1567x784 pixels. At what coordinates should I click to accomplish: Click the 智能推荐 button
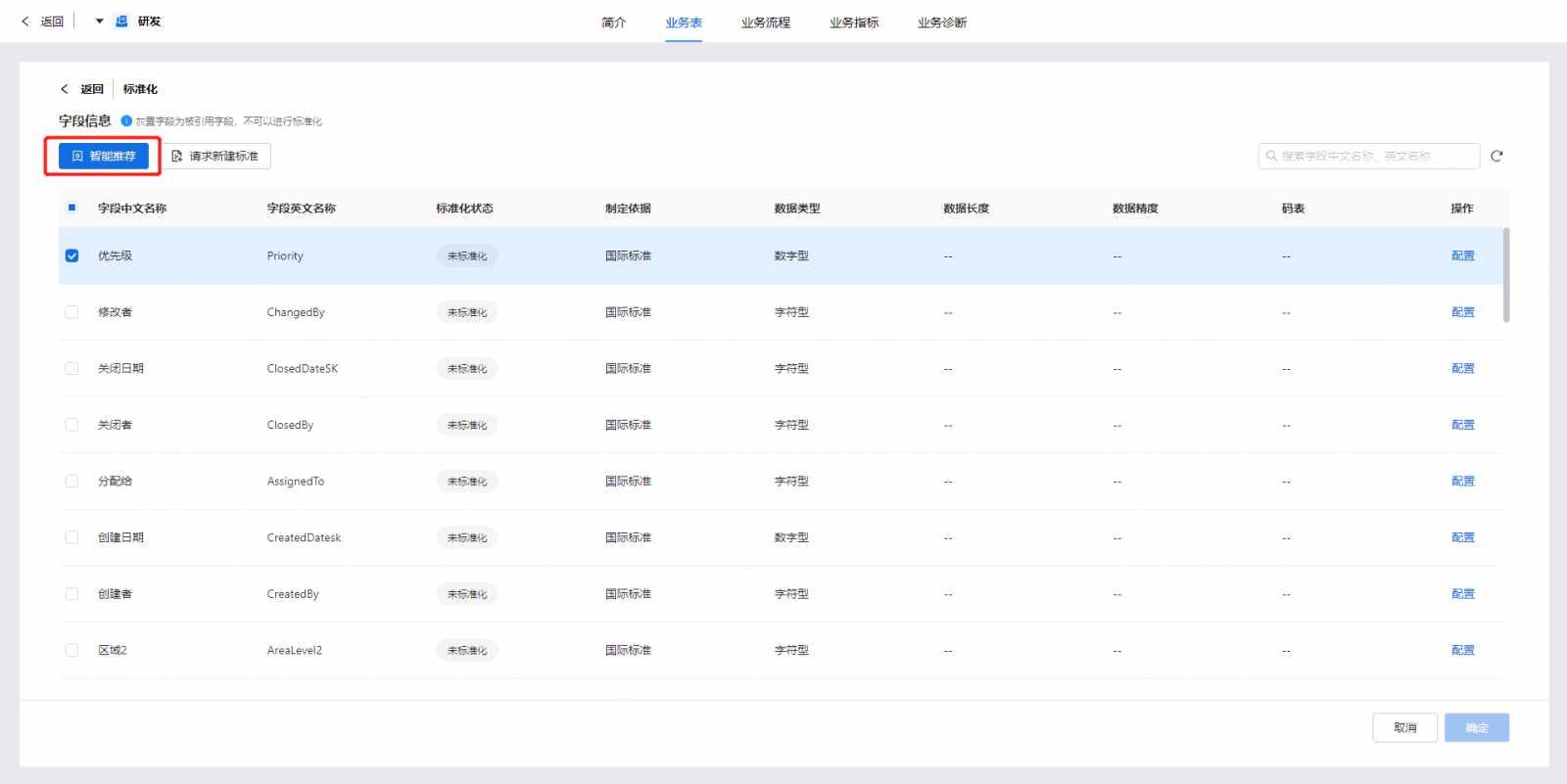pyautogui.click(x=104, y=157)
